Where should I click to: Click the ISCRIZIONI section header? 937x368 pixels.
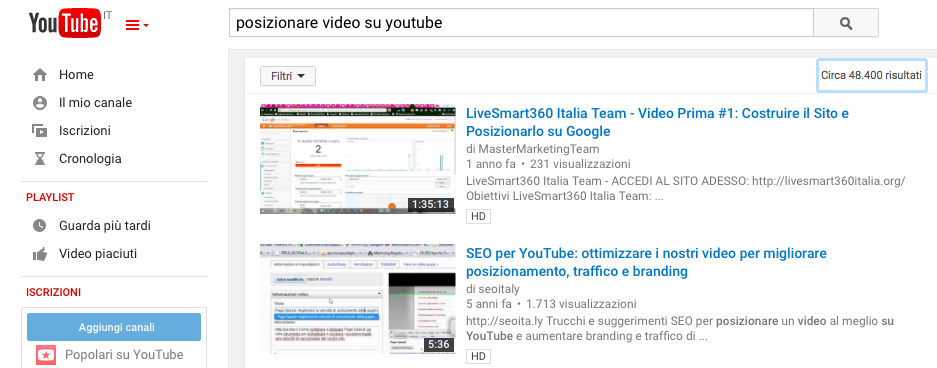(x=54, y=292)
